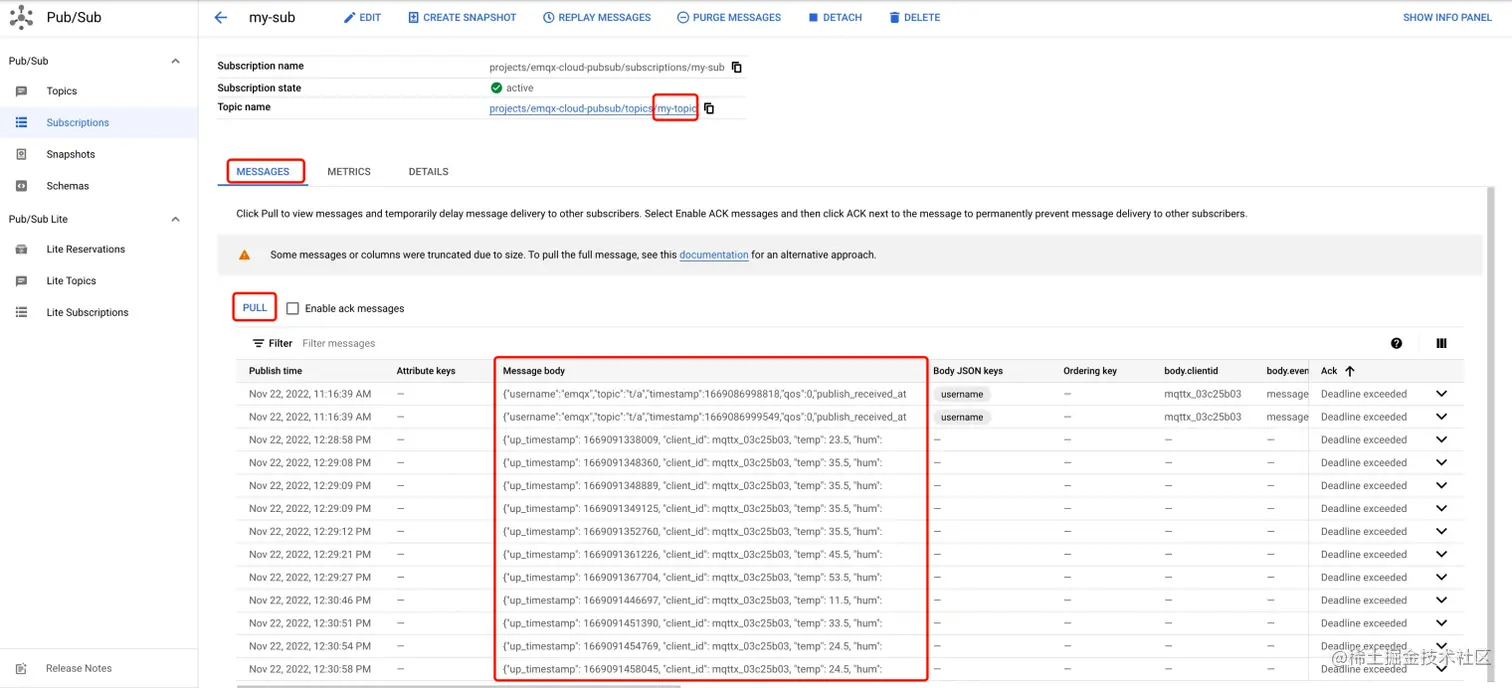Switch to the Metrics tab

[x=349, y=171]
